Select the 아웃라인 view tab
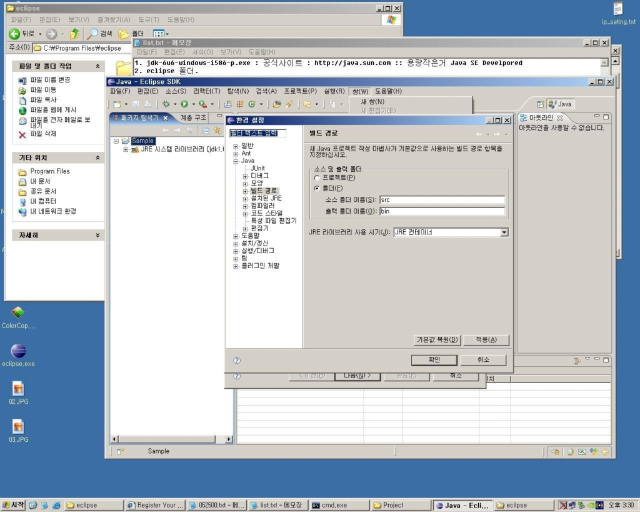The image size is (640, 512). pos(541,118)
